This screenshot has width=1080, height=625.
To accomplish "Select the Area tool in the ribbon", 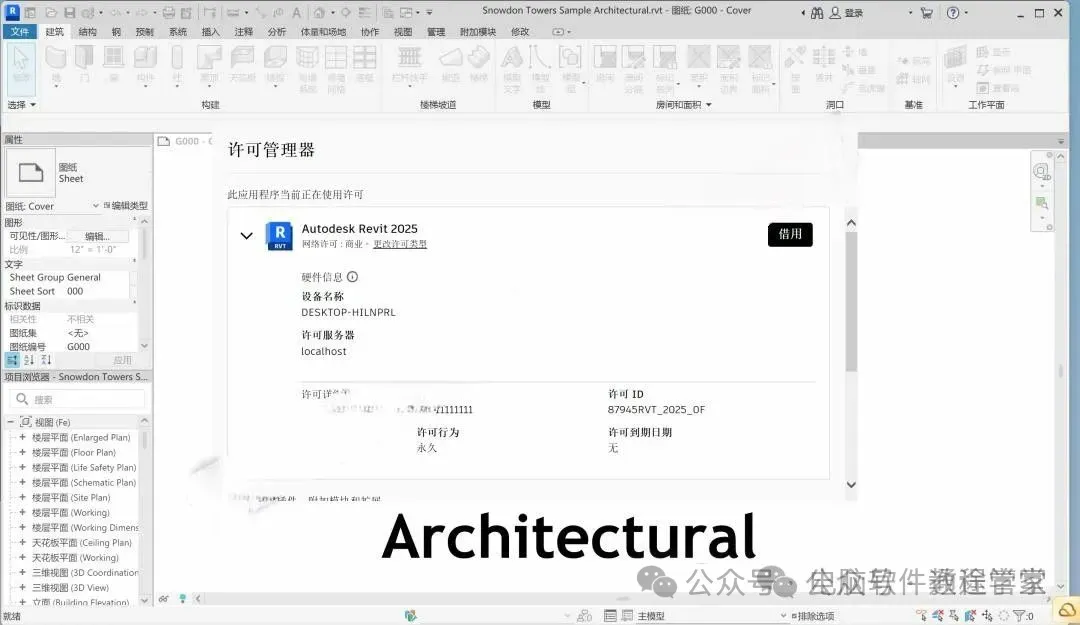I will 698,64.
